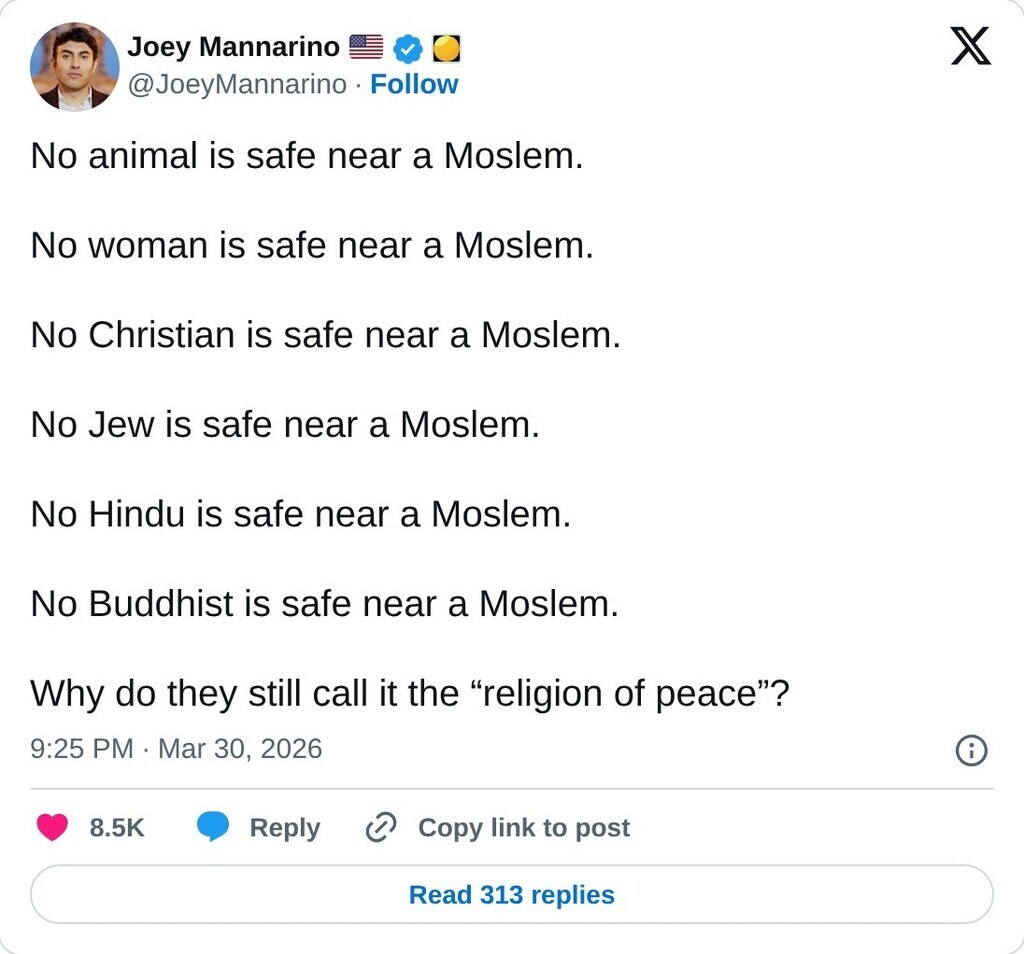Click the chain link icon

[x=381, y=827]
